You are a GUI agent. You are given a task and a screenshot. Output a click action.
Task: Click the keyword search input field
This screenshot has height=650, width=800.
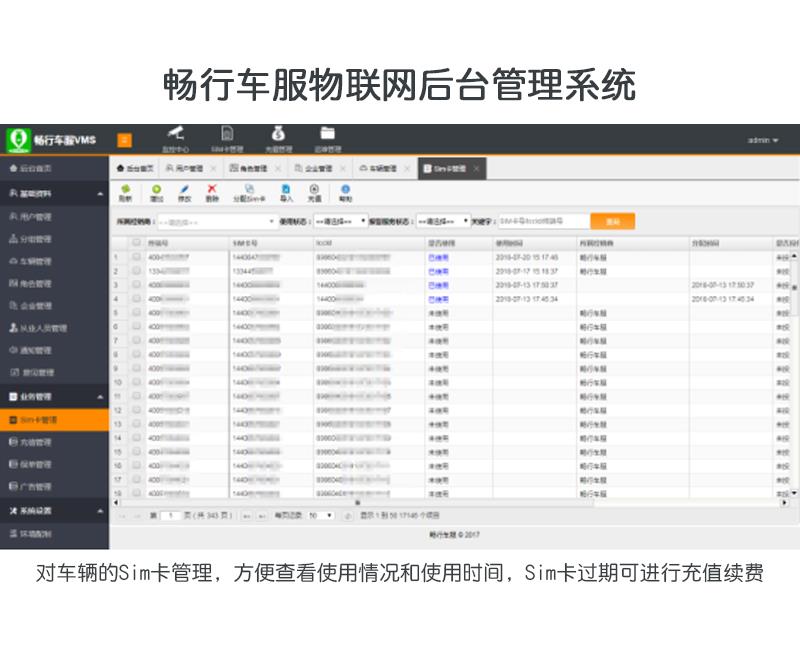[540, 222]
